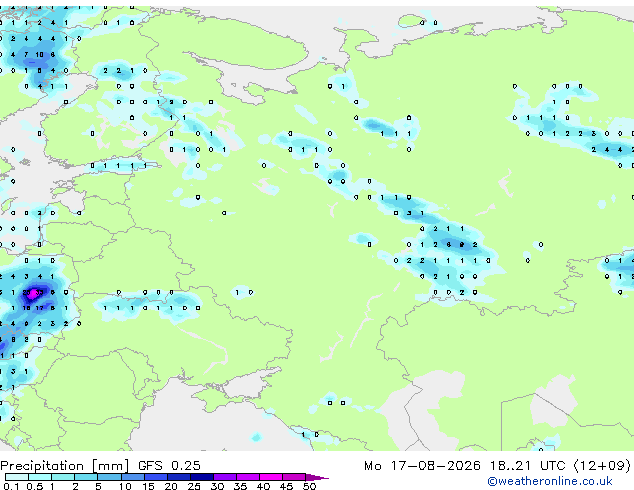Click the '(12+09)' forecast run label

point(602,465)
